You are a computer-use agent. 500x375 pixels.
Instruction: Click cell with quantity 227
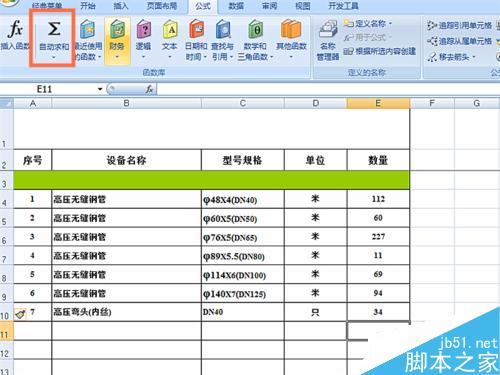378,237
